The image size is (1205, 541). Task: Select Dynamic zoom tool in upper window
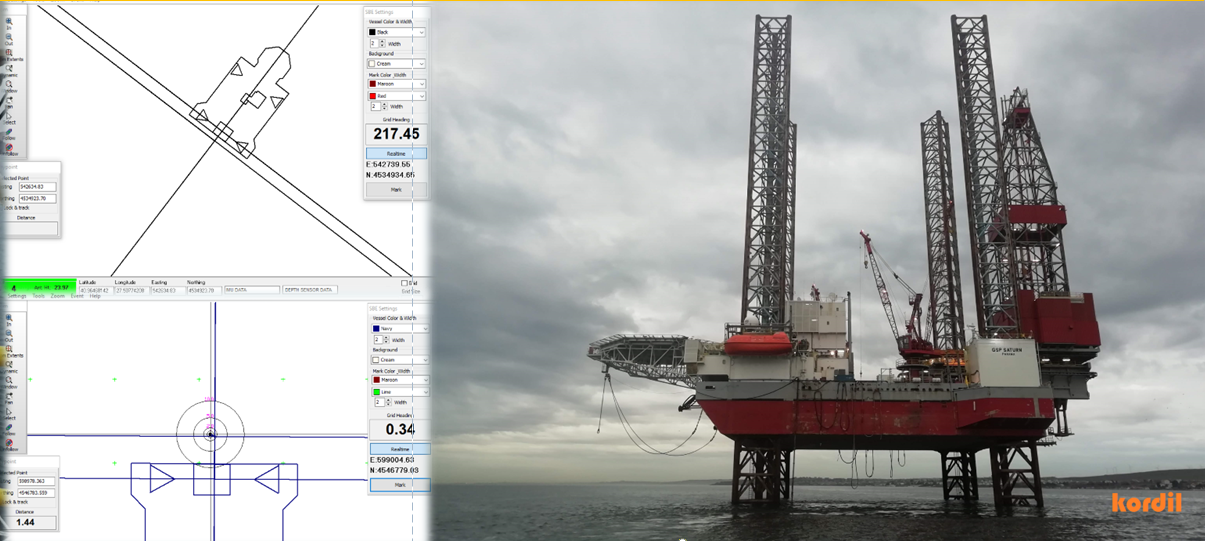pyautogui.click(x=9, y=71)
